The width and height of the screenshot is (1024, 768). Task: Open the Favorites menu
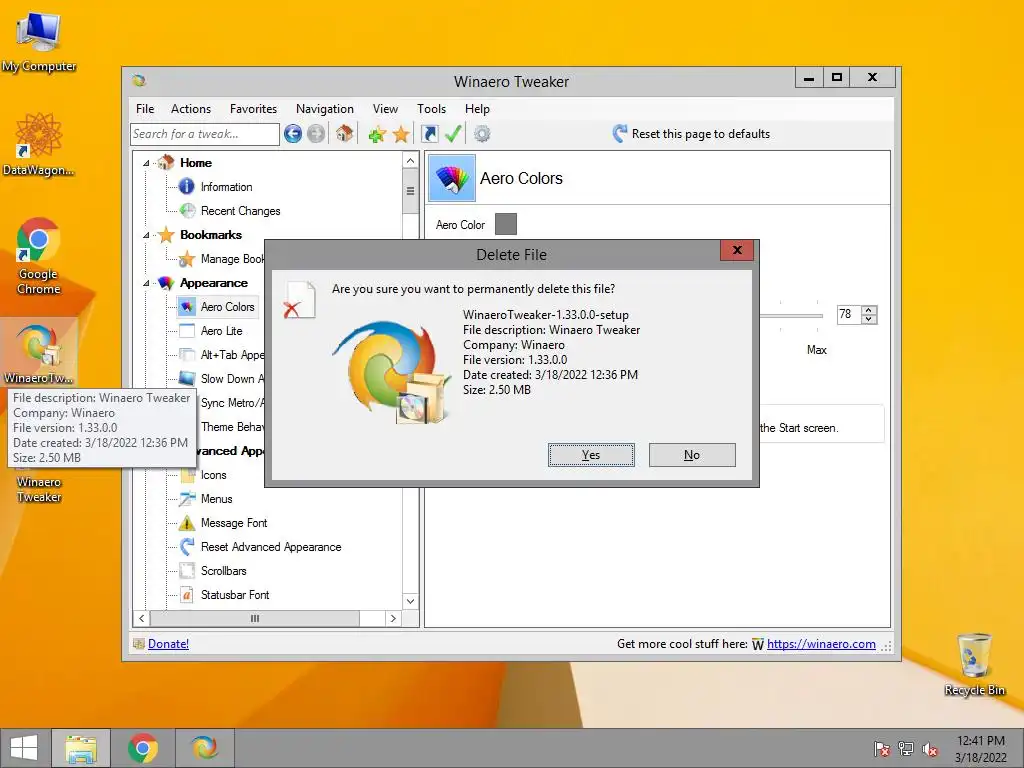[253, 109]
